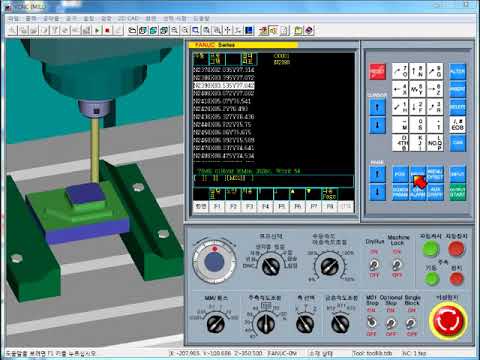
Task: Hit the red emergency stop button
Action: (x=448, y=320)
